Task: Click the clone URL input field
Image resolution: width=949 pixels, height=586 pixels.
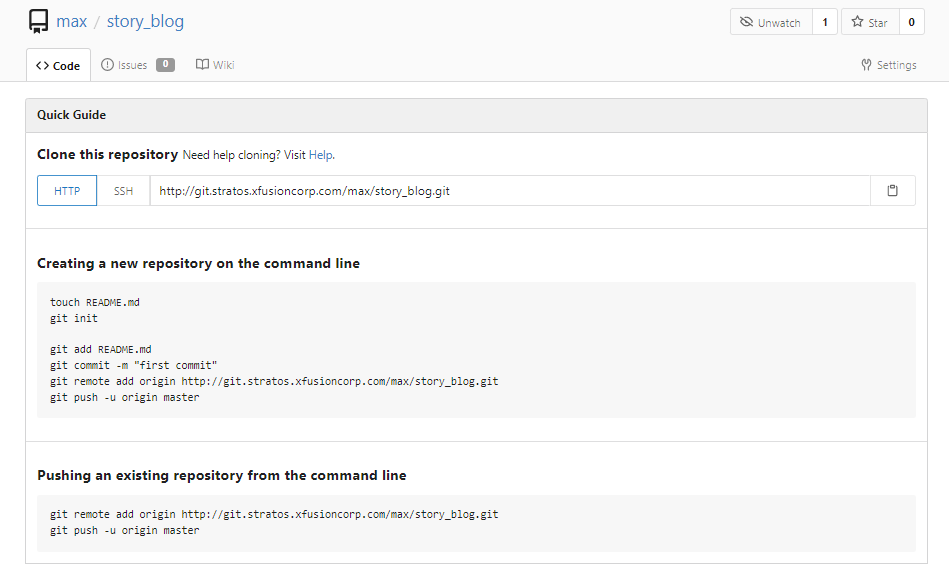Action: (510, 191)
